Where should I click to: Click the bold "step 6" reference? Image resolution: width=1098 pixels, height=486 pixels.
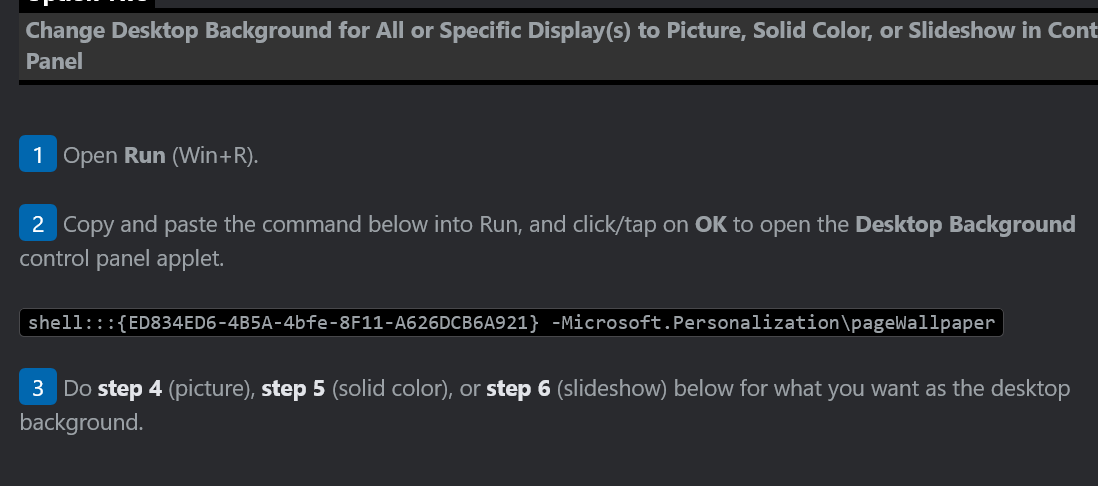pos(518,388)
